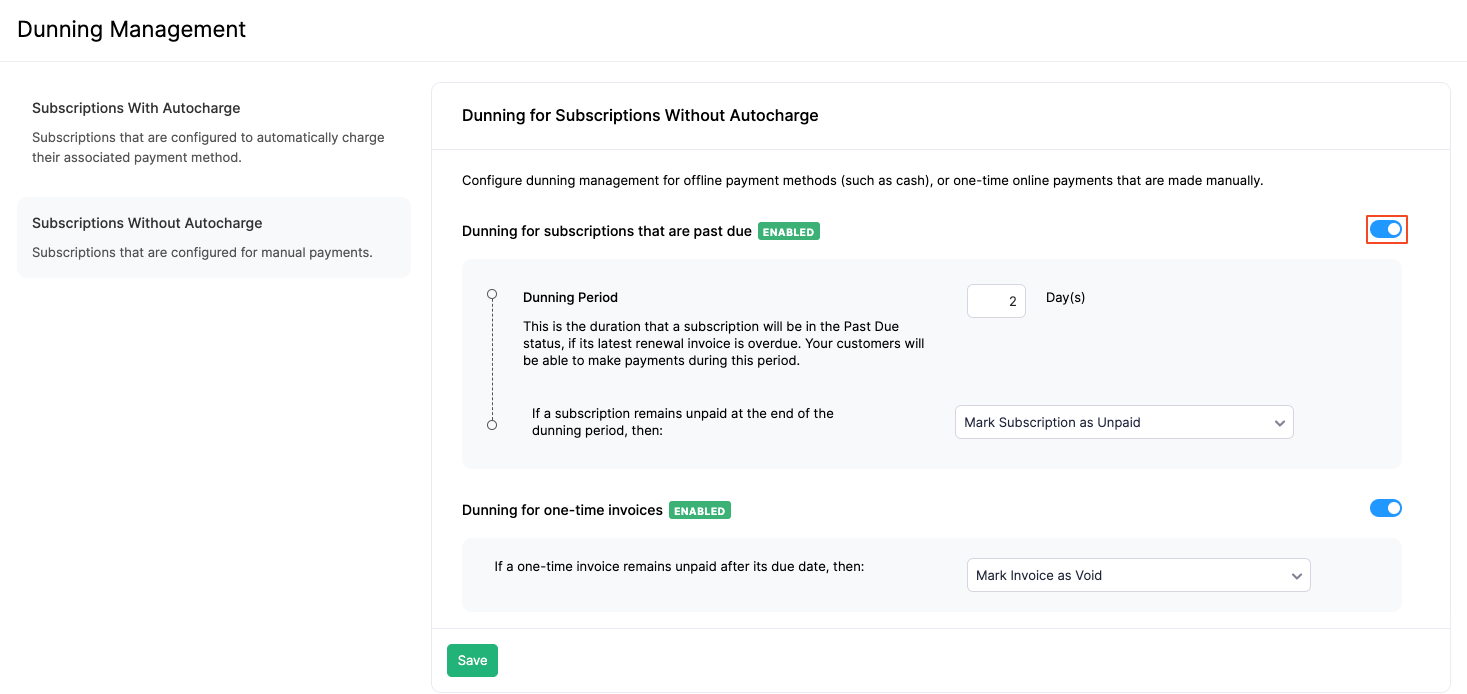Open the 'Mark Subscription as Unpaid' dropdown
The height and width of the screenshot is (694, 1467).
coord(1124,422)
